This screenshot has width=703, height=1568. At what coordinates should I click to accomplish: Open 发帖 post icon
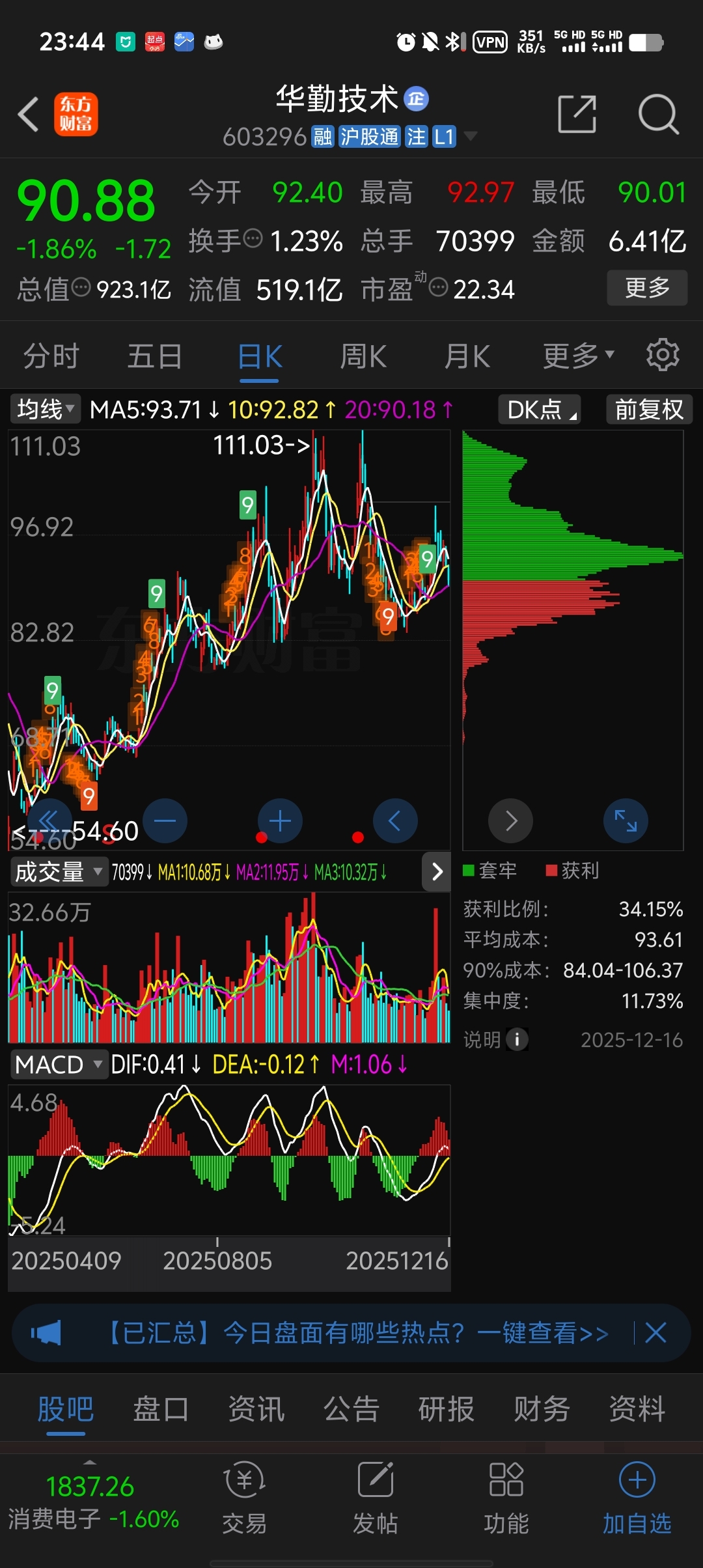[x=376, y=1498]
